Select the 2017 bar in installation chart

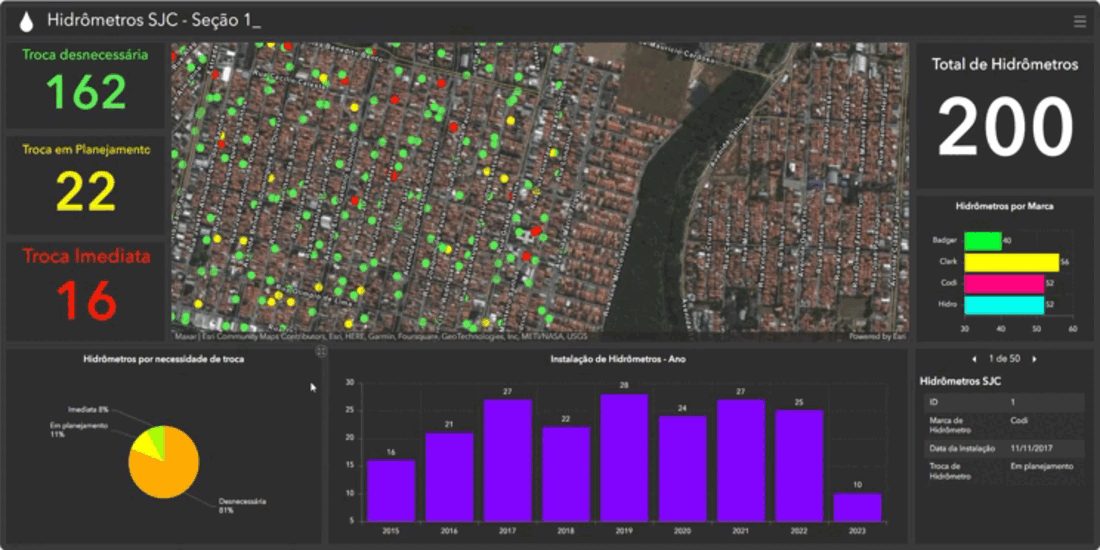[508, 460]
